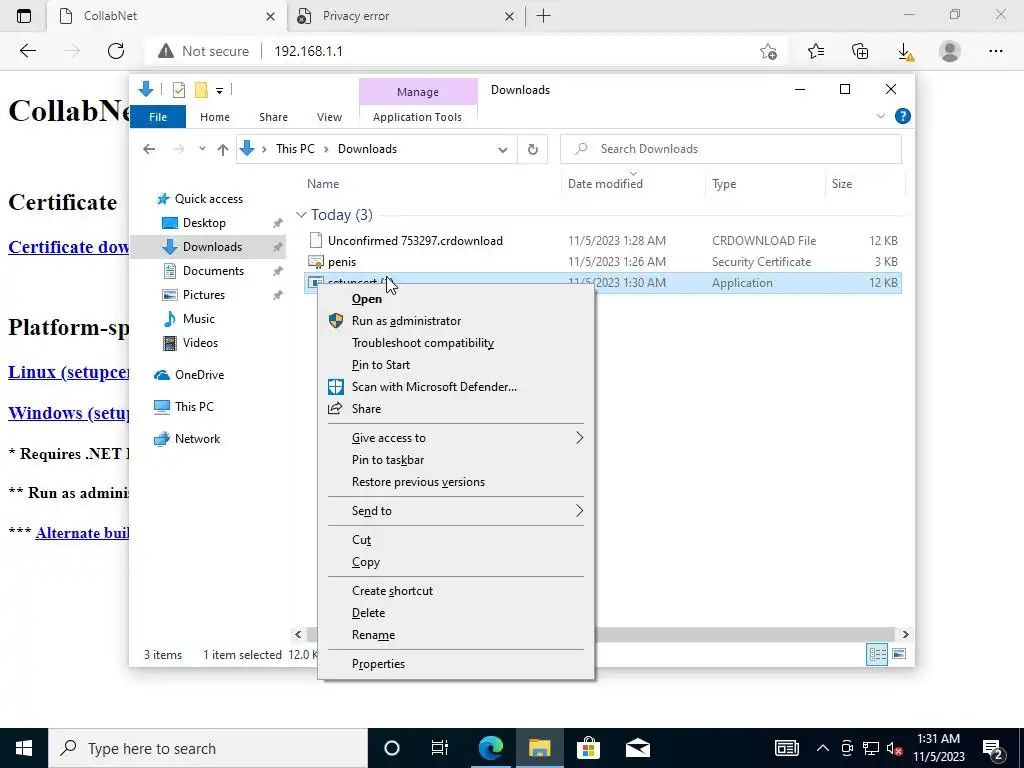
Task: Open the Home ribbon tab
Action: pyautogui.click(x=215, y=117)
